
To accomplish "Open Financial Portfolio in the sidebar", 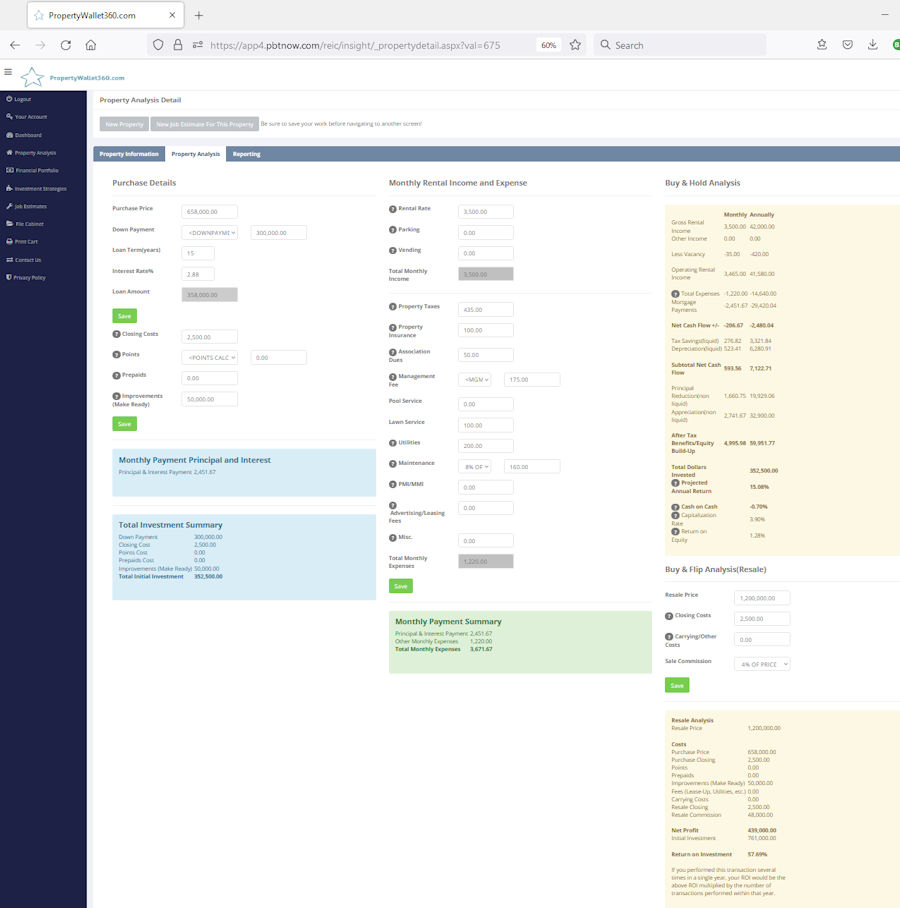I will pyautogui.click(x=32, y=171).
